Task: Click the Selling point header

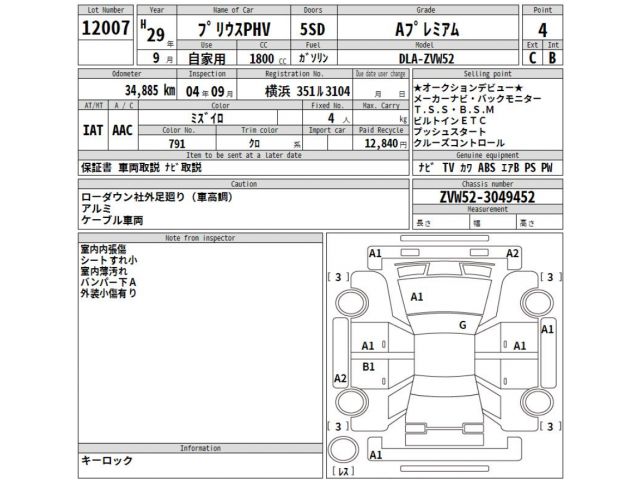Action: (487, 74)
